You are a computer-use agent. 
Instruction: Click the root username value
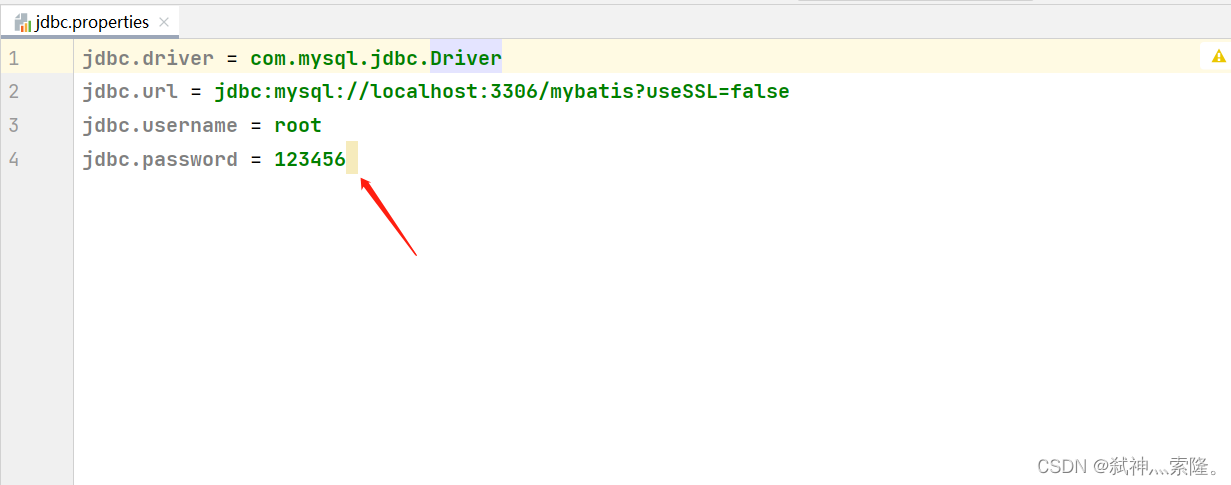[x=298, y=126]
